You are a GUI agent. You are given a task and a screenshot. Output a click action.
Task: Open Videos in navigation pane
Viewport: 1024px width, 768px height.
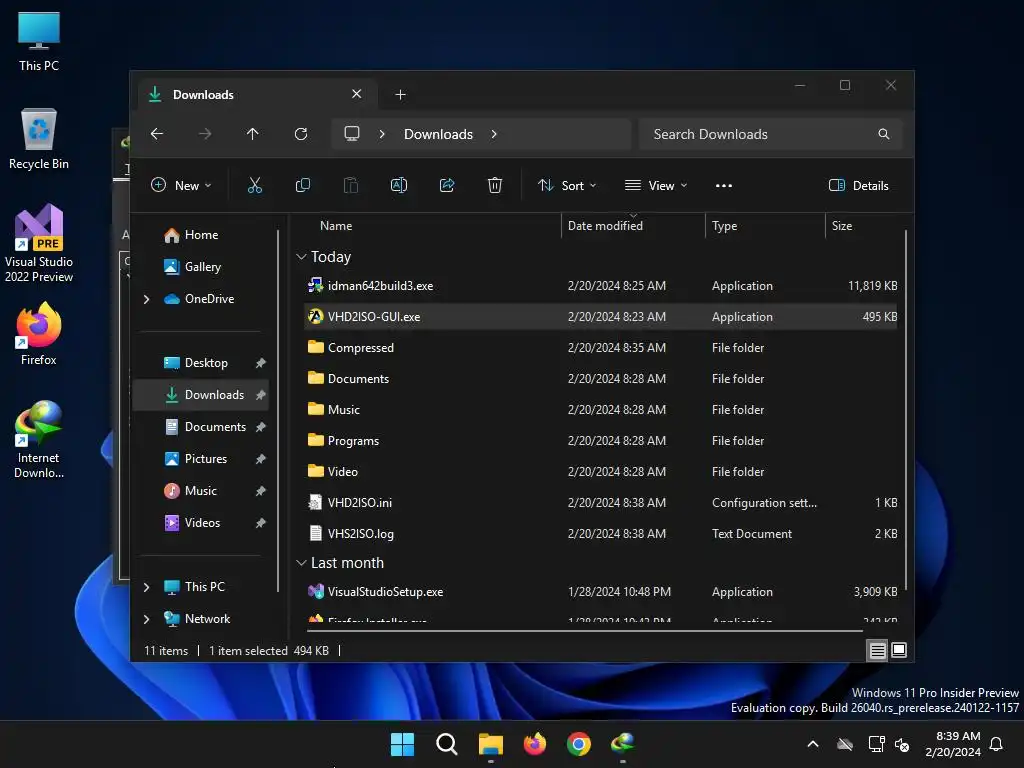point(202,522)
